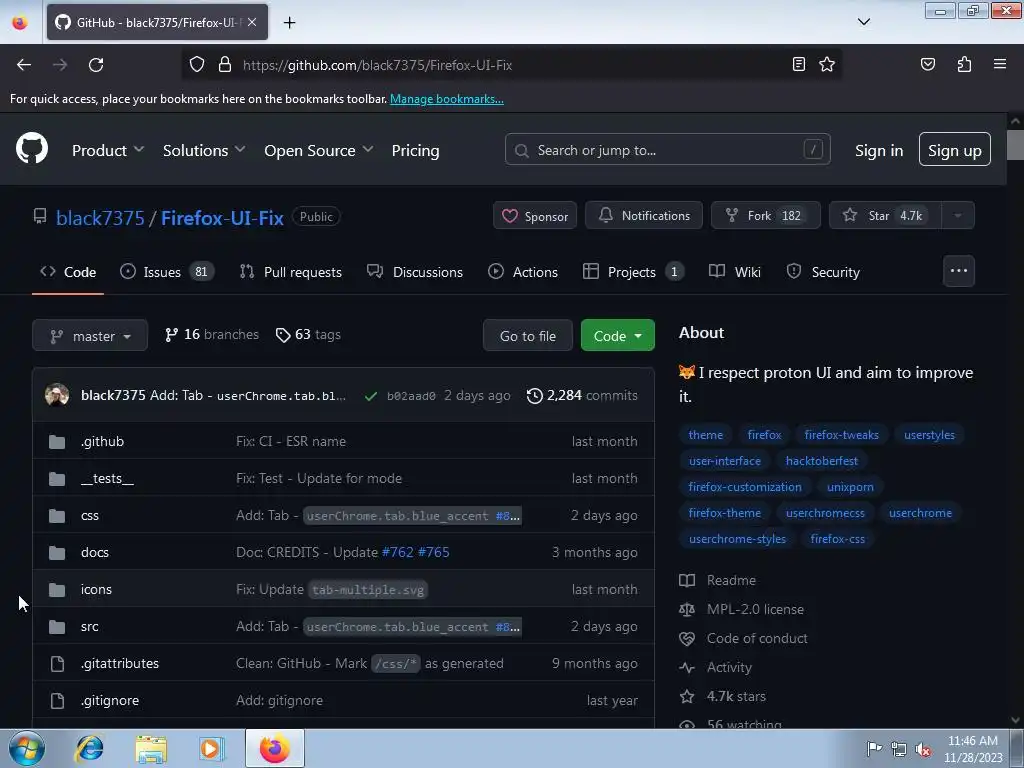1024x768 pixels.
Task: View the 63 tags link
Action: [308, 334]
